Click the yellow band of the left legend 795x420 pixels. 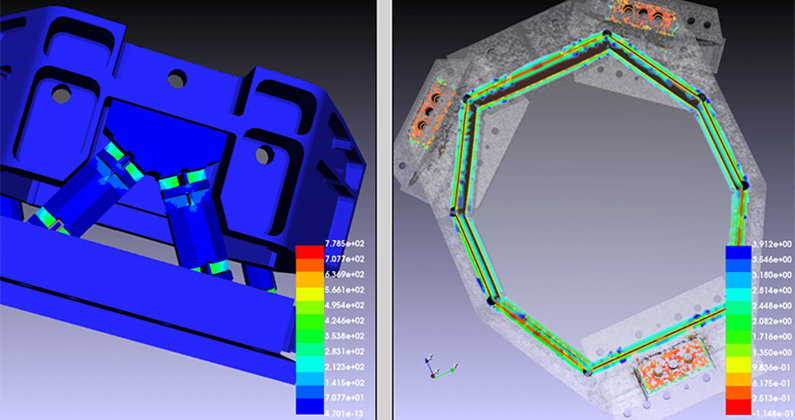point(310,294)
